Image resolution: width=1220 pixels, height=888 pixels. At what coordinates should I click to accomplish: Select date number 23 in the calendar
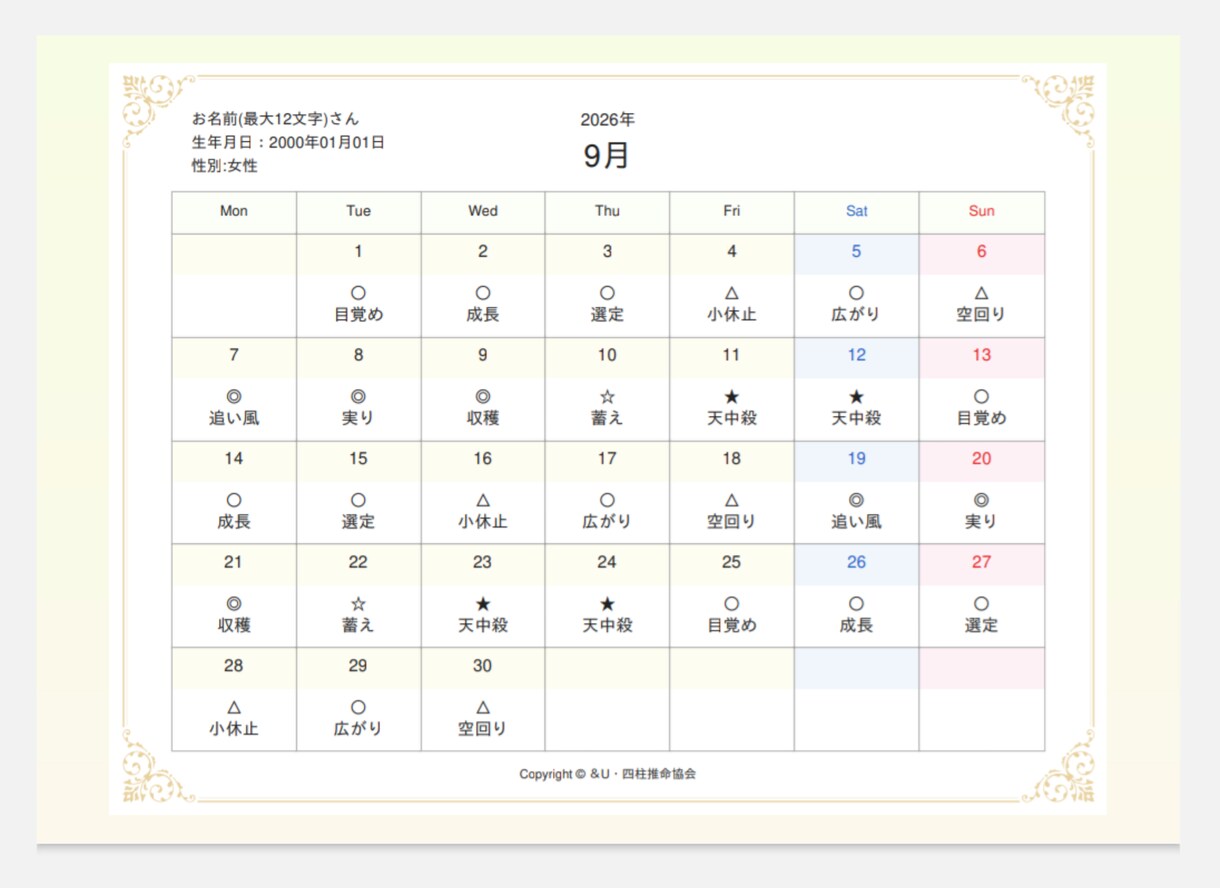coord(483,562)
